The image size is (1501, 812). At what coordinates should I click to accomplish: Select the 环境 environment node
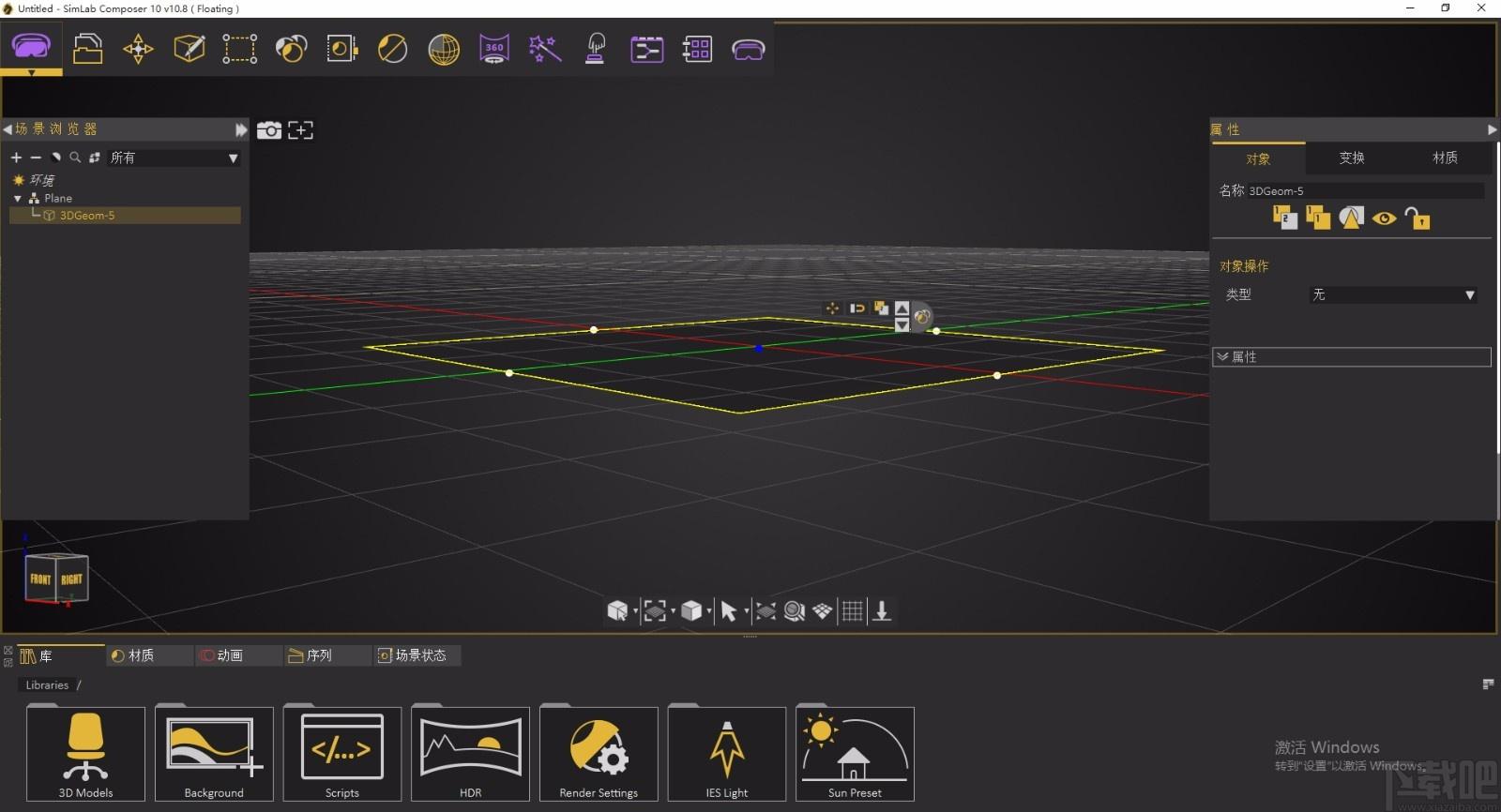[x=41, y=180]
